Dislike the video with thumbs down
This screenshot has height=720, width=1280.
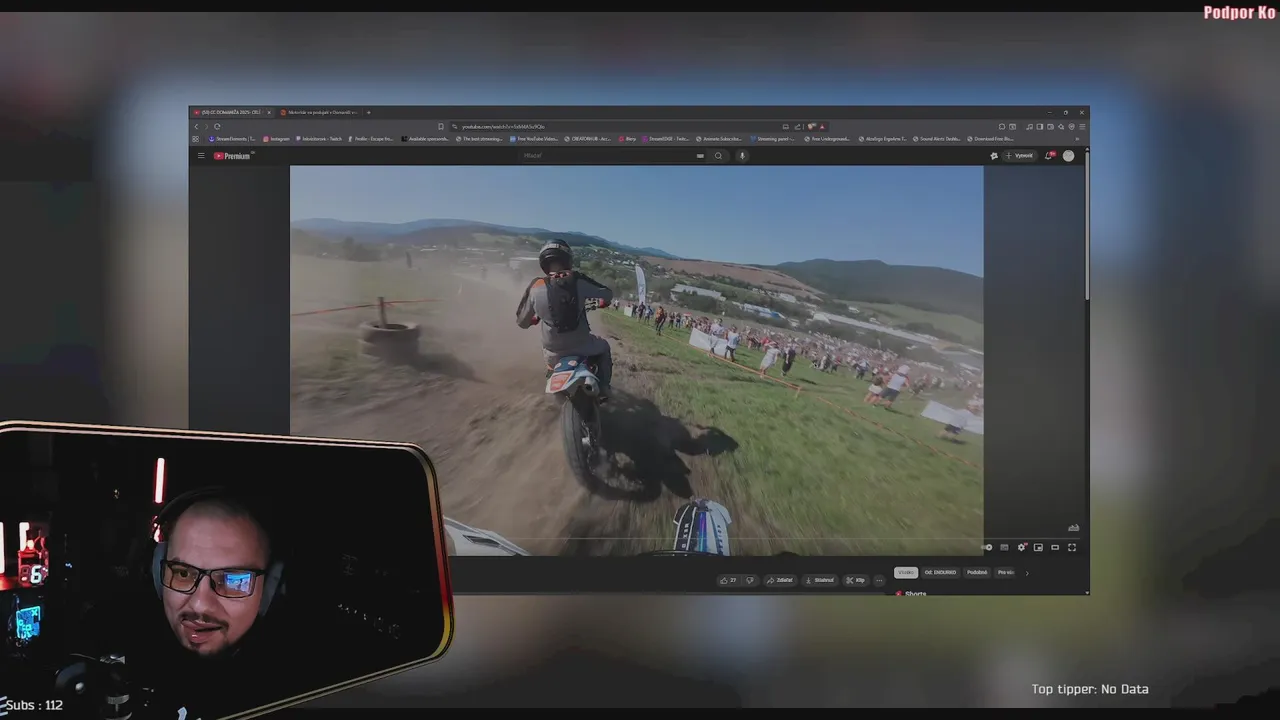[x=749, y=580]
